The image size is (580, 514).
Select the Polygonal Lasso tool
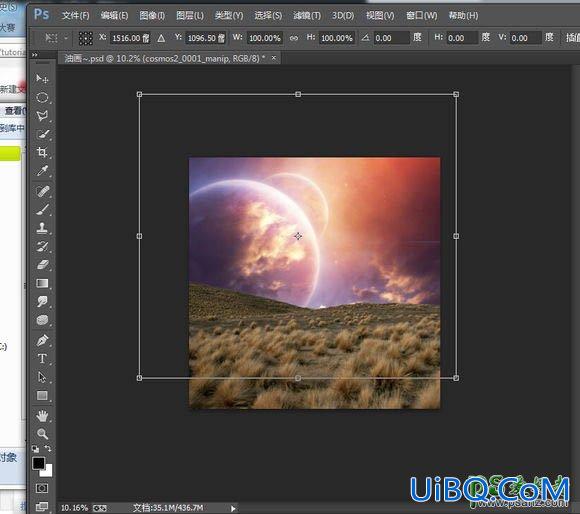(42, 115)
